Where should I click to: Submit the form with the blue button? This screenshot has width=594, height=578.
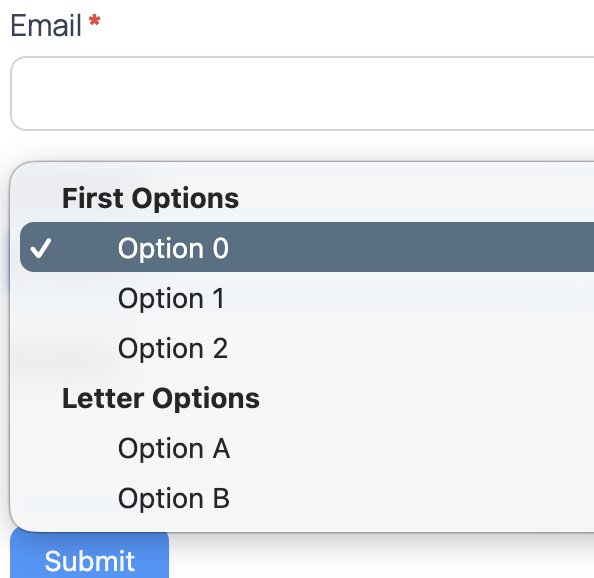(89, 555)
